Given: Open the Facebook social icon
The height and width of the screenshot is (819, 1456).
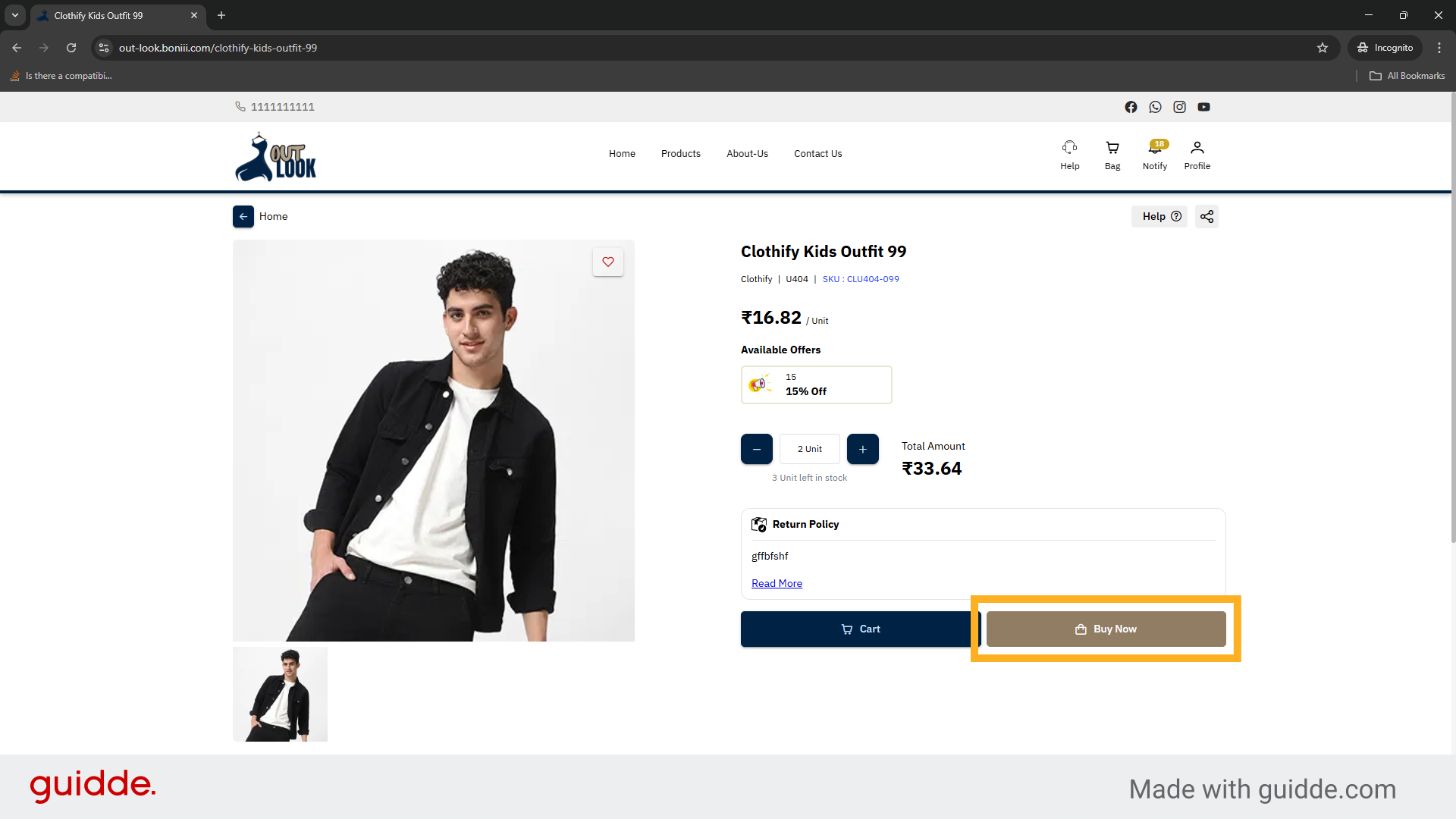Looking at the screenshot, I should tap(1131, 107).
